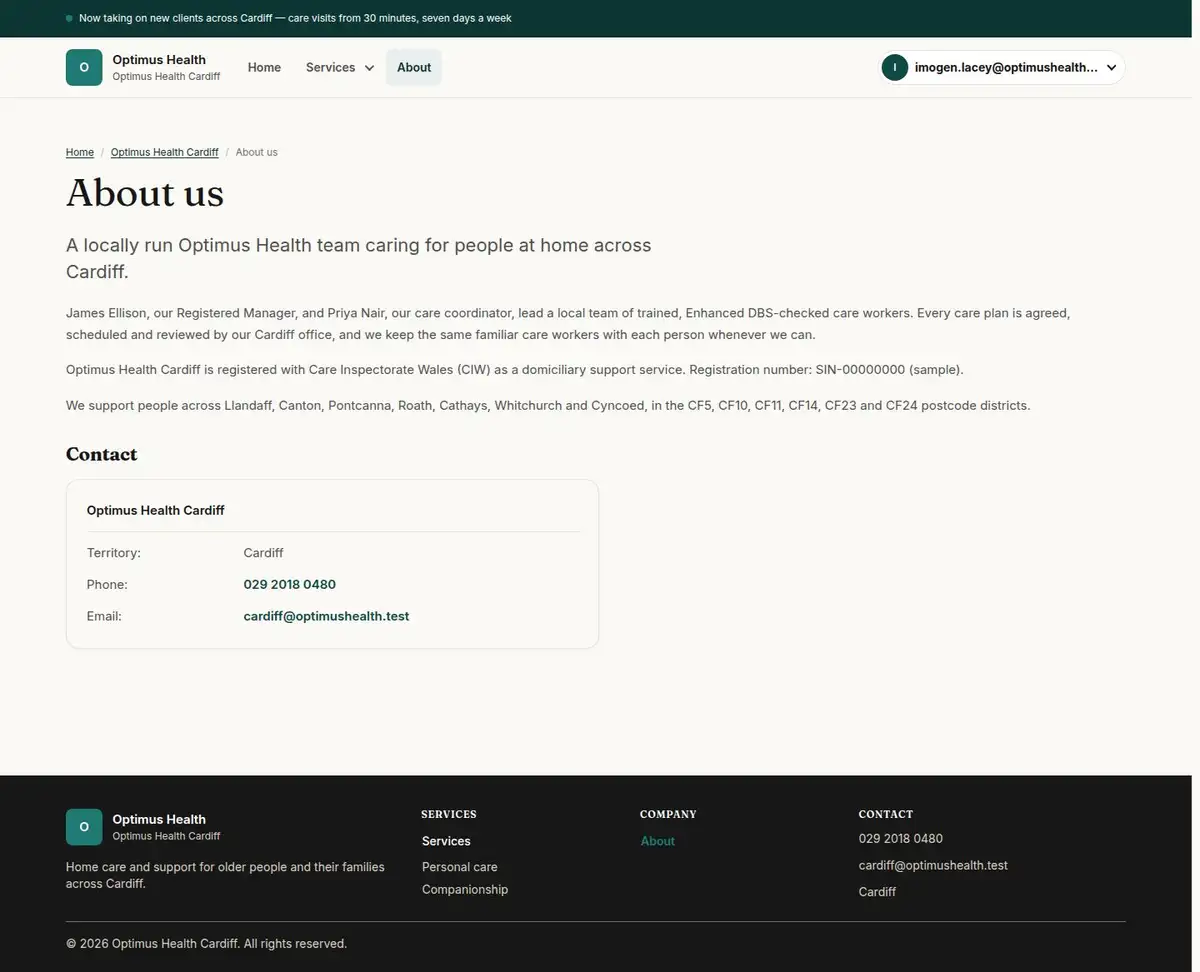Open the Home nav item

[x=264, y=67]
